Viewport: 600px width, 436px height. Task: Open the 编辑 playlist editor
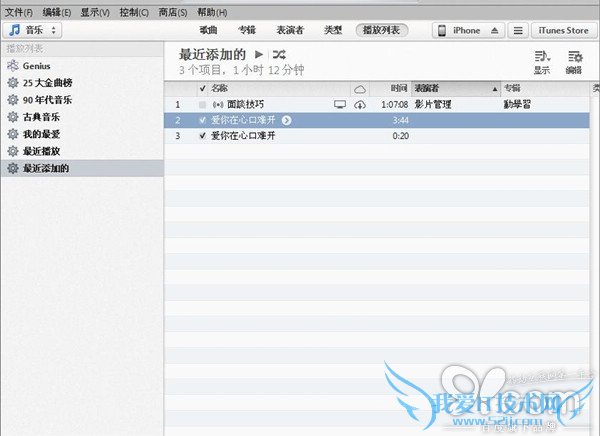click(x=574, y=63)
